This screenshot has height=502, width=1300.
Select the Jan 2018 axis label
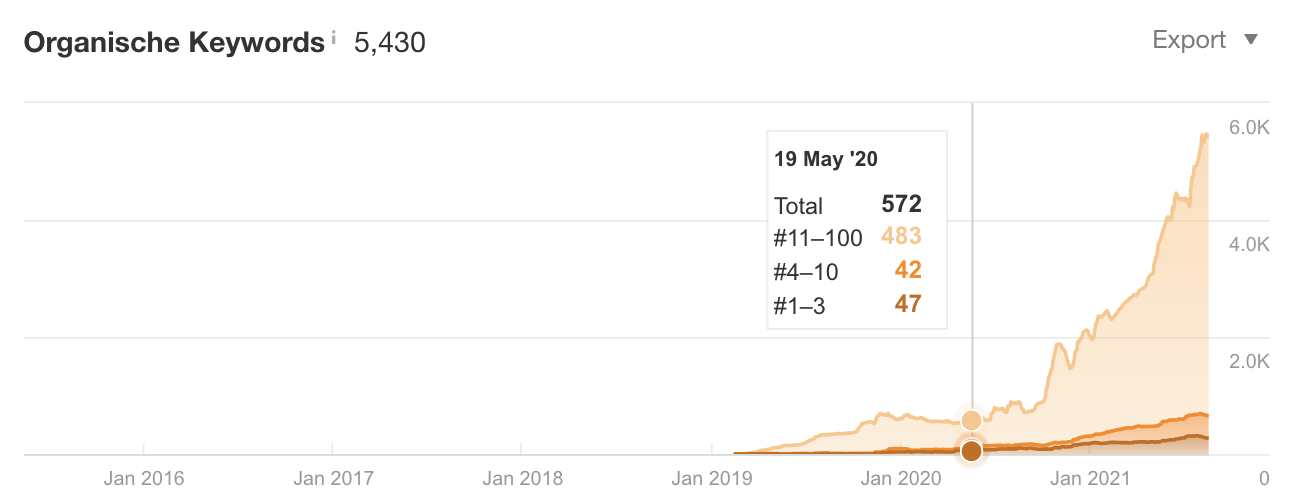(521, 479)
